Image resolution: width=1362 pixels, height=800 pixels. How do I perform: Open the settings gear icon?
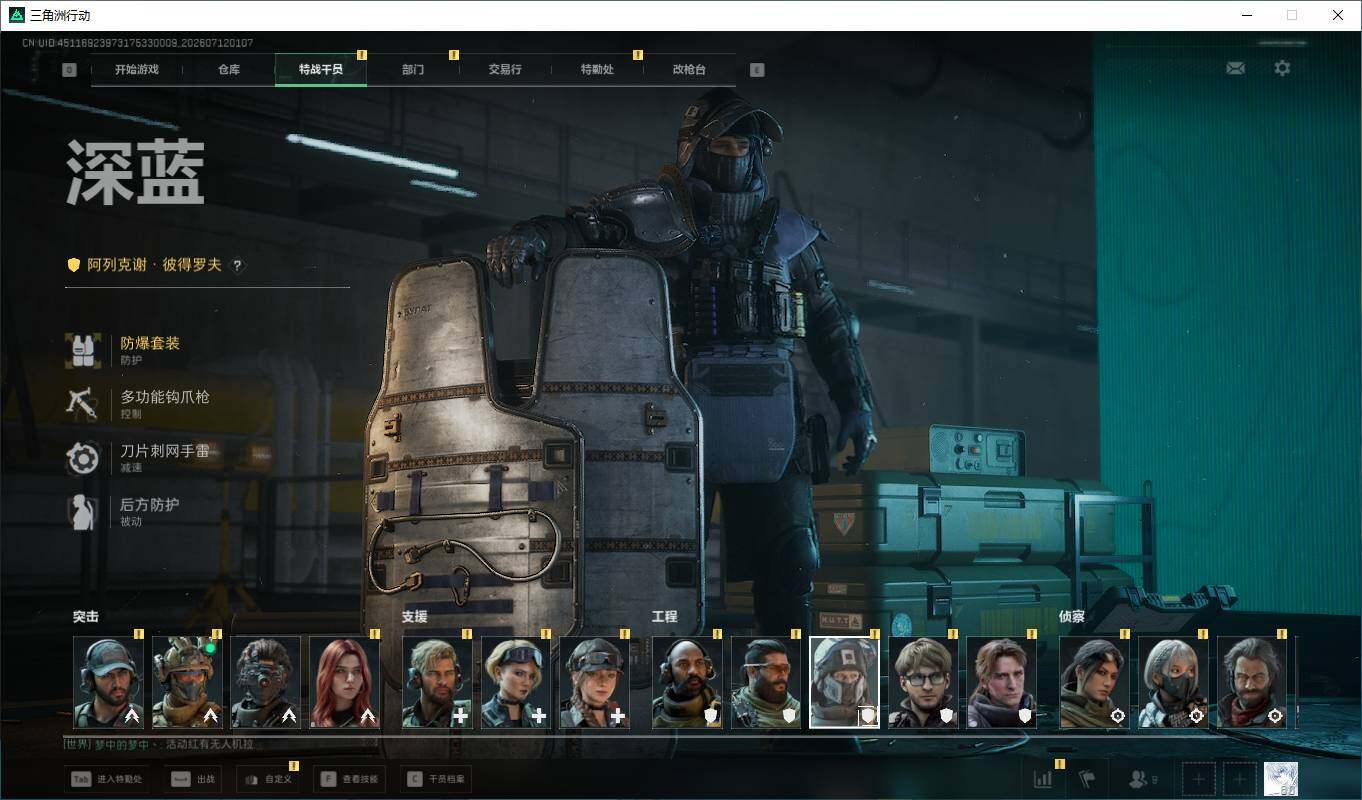1282,68
